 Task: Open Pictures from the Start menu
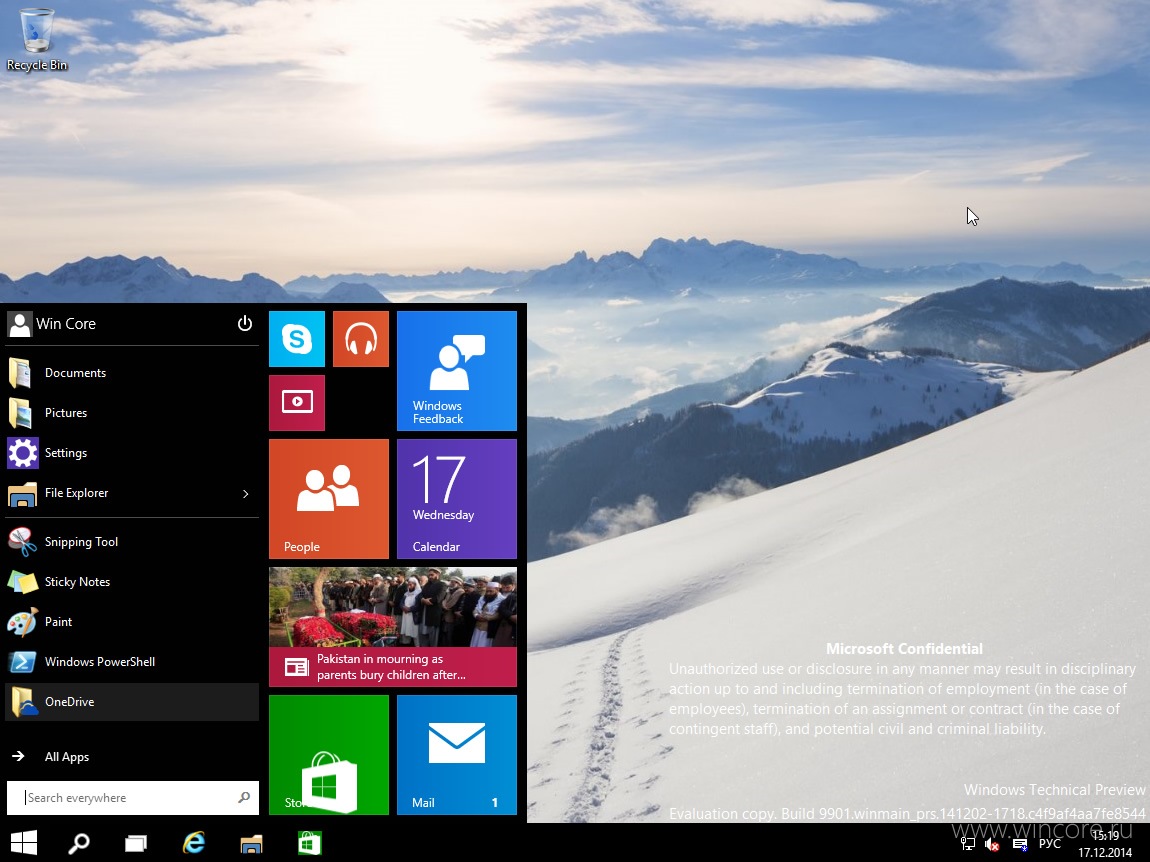pyautogui.click(x=132, y=413)
